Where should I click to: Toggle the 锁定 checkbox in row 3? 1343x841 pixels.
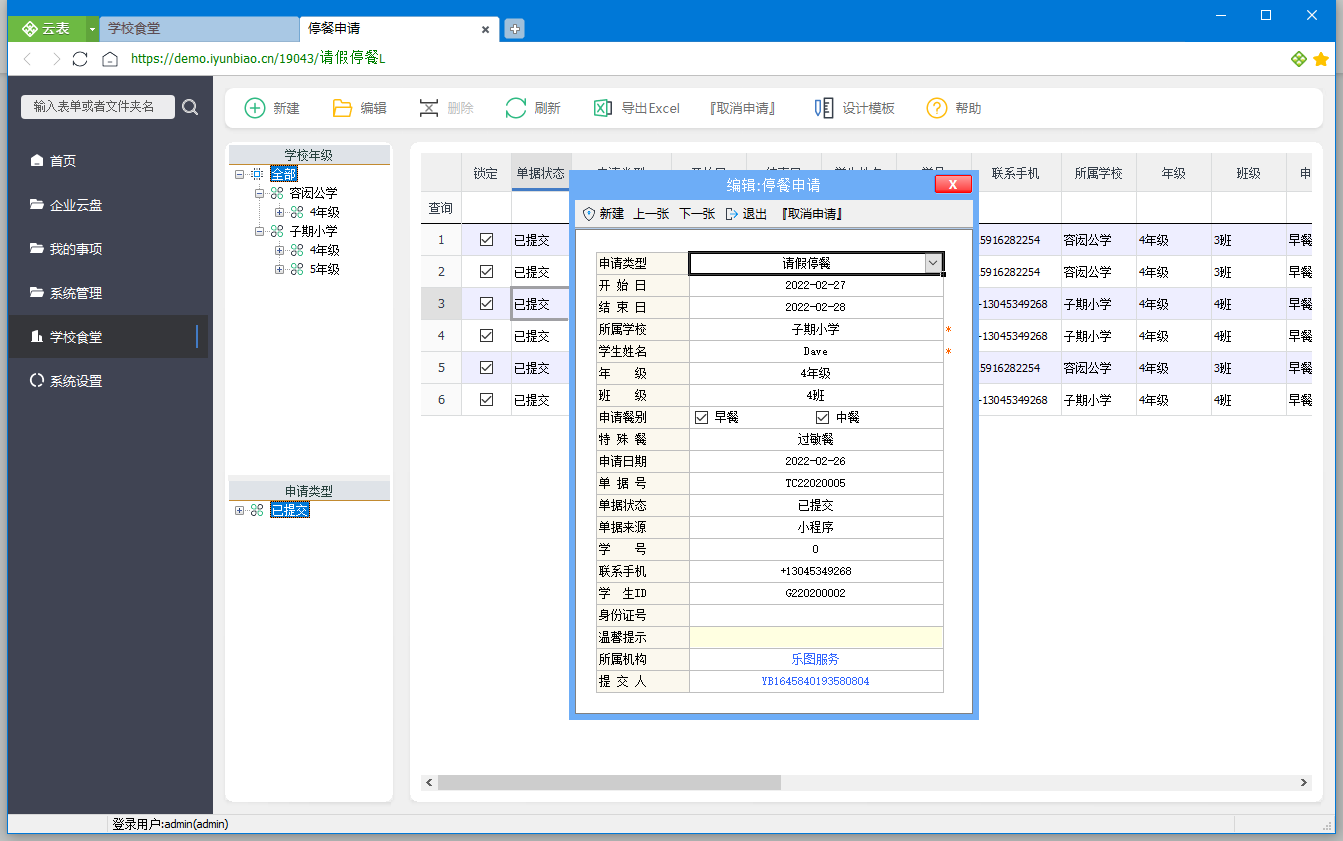[x=486, y=304]
